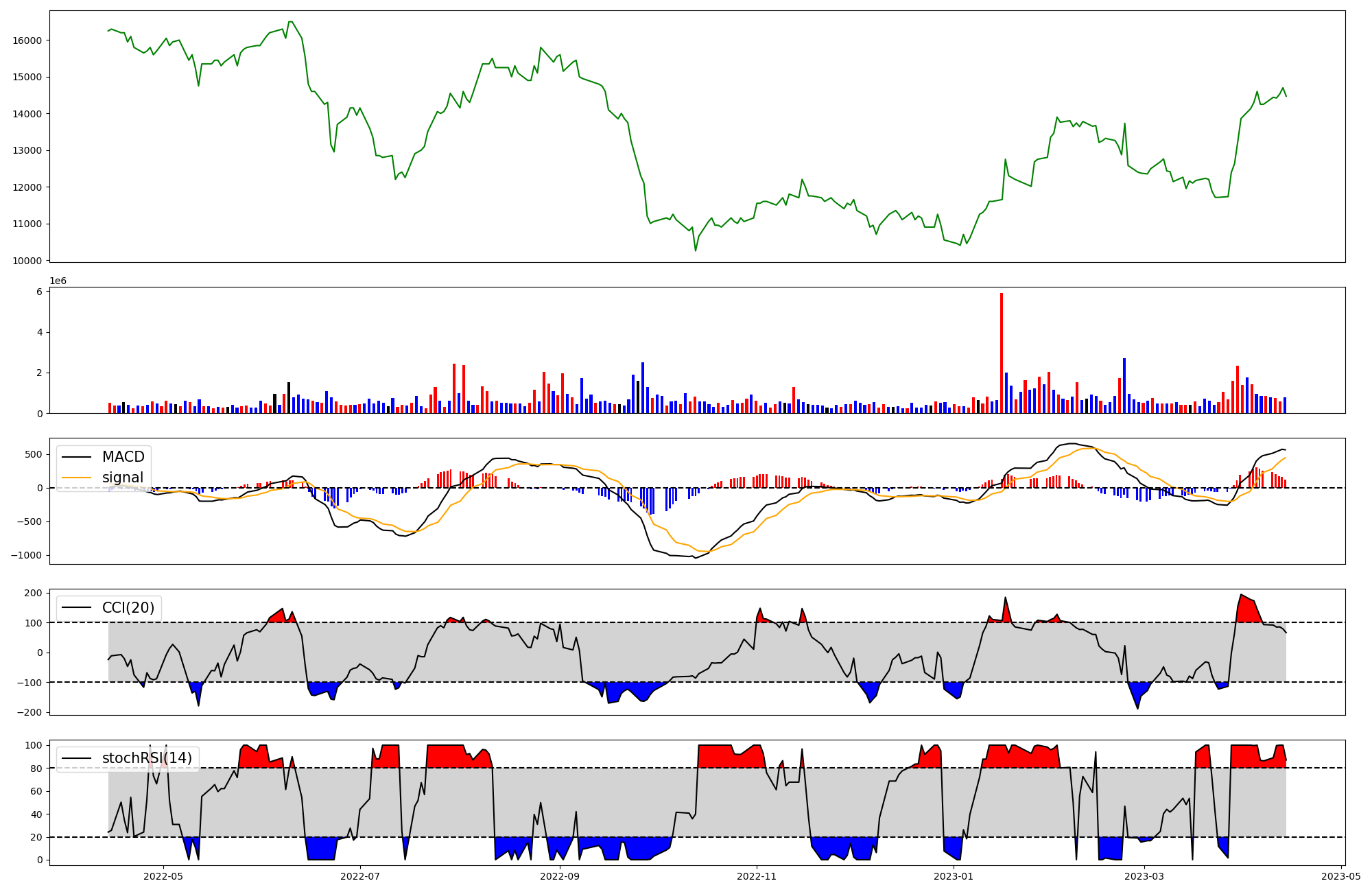Image resolution: width=1372 pixels, height=892 pixels.
Task: Select the 2022-09 date tick label
Action: [560, 876]
